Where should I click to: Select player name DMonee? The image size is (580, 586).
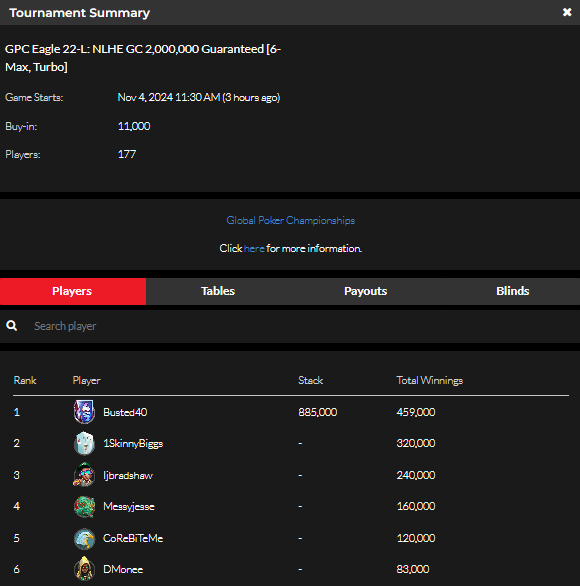pos(123,569)
